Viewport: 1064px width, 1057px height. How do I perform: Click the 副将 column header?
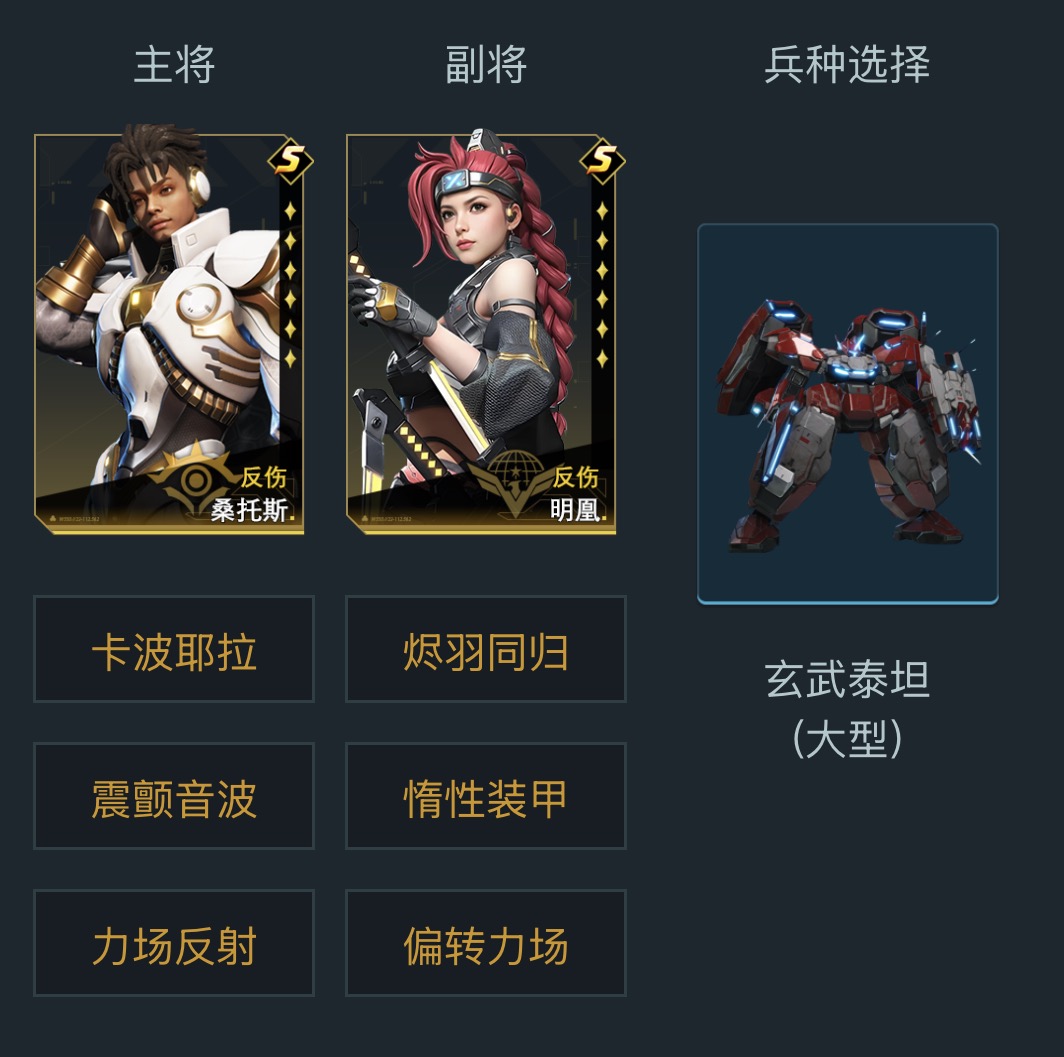coord(486,64)
